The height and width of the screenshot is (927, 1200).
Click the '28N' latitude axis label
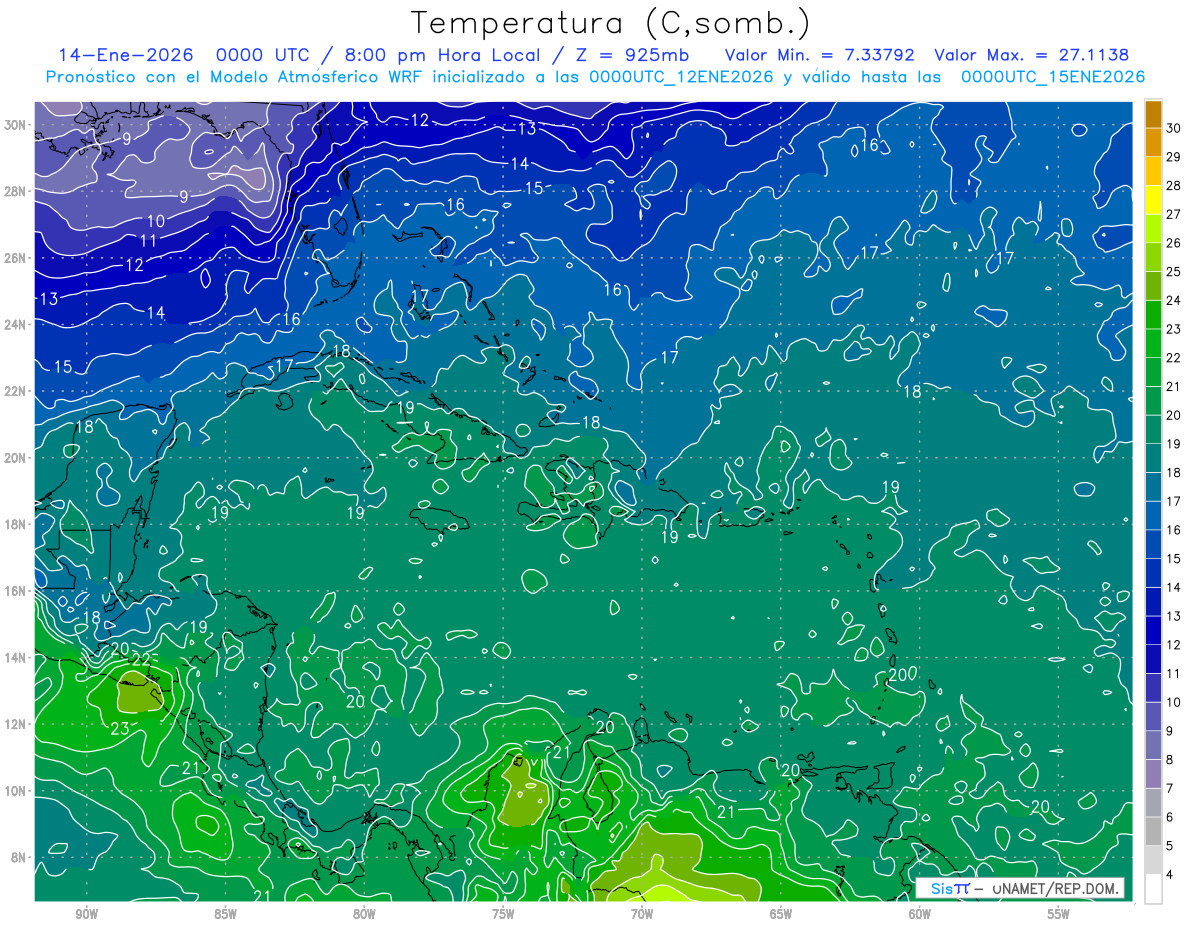tap(15, 191)
